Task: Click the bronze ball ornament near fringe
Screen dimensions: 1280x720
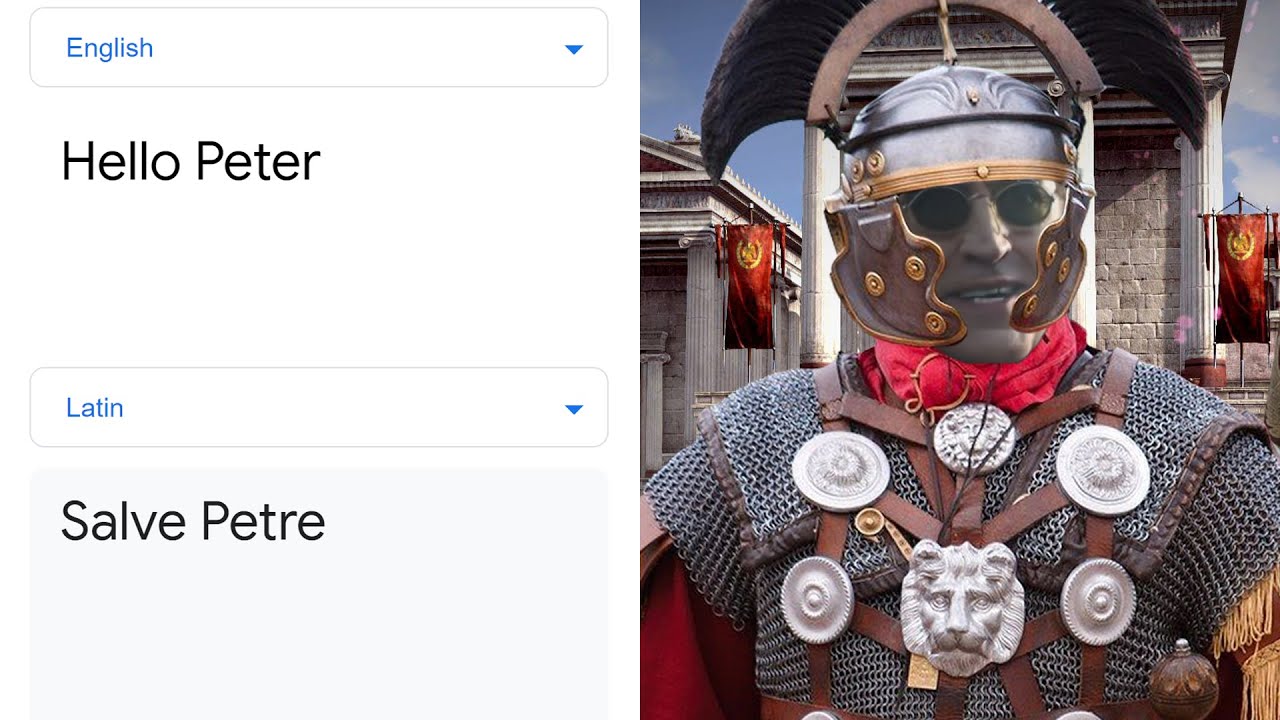Action: (x=1183, y=682)
